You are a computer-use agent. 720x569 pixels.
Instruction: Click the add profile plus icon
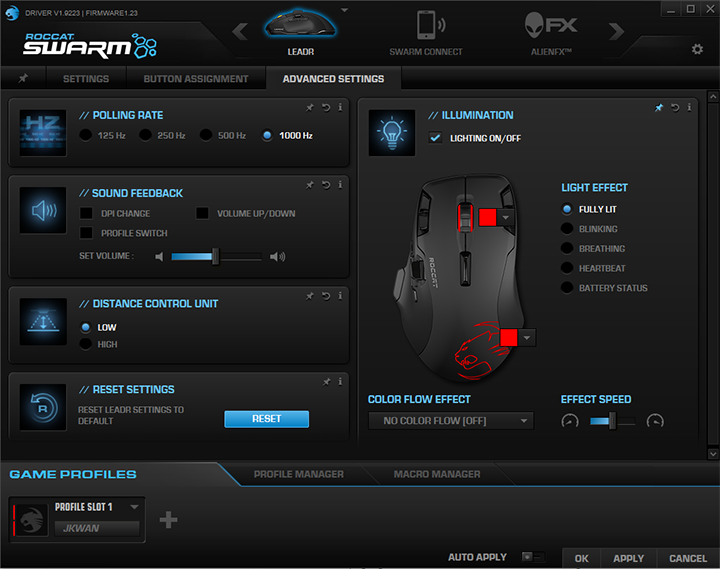coord(168,519)
